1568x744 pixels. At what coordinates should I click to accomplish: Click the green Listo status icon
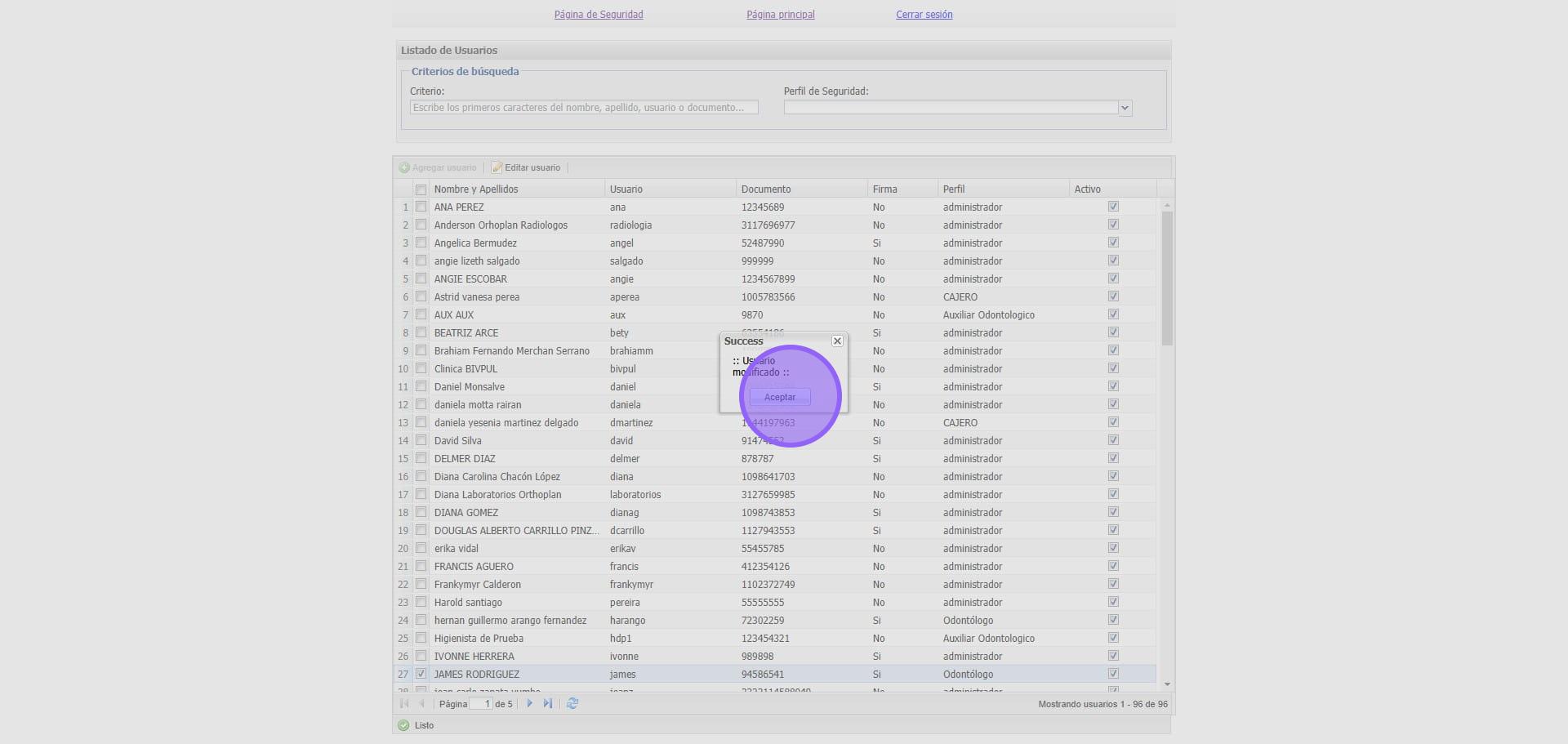tap(403, 725)
